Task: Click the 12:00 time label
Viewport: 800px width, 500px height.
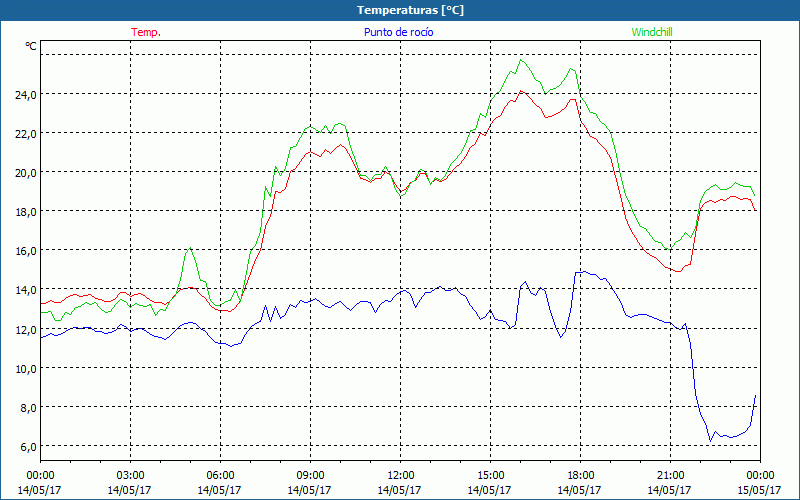Action: click(x=401, y=476)
